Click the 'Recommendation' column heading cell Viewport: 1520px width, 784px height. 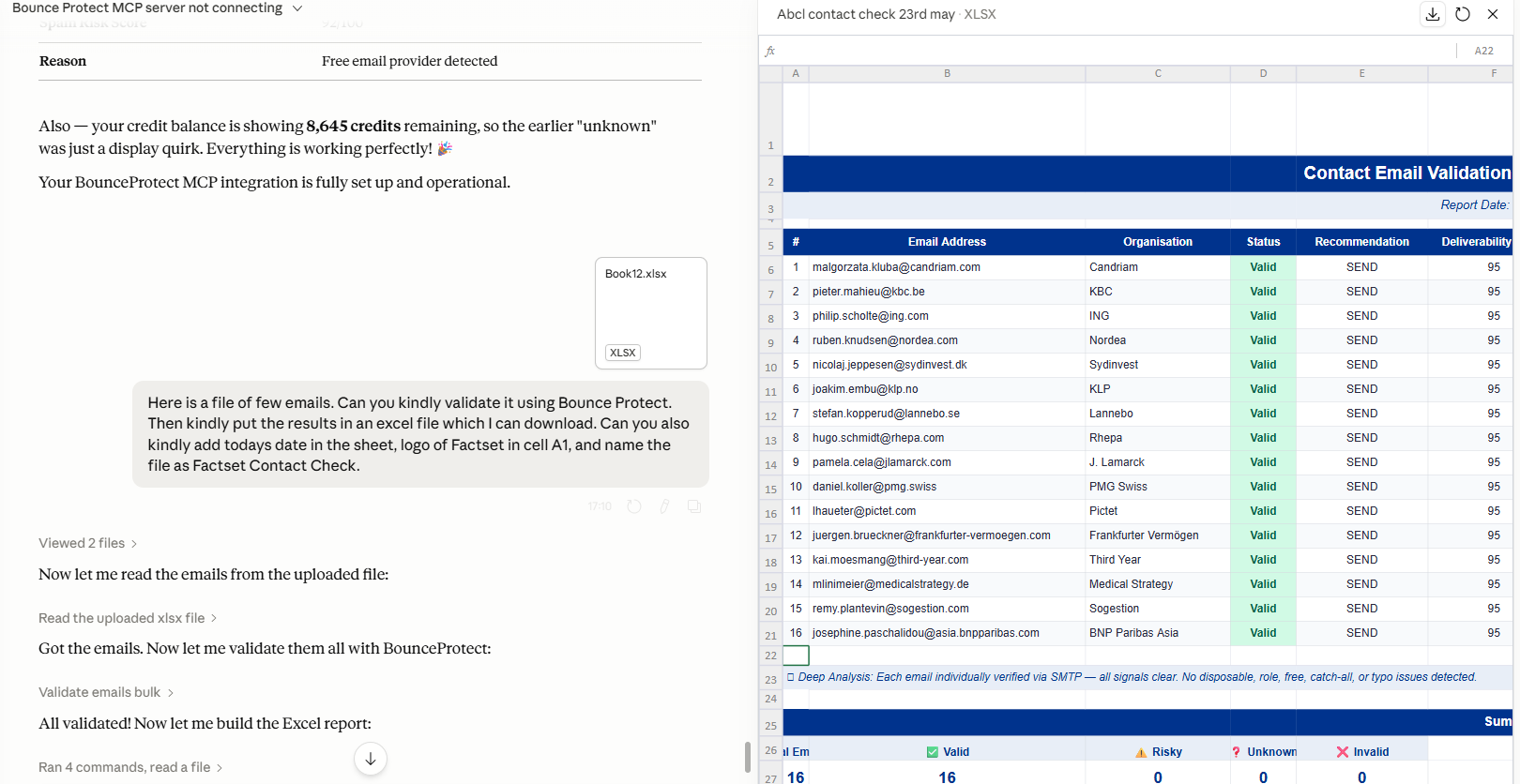point(1361,242)
